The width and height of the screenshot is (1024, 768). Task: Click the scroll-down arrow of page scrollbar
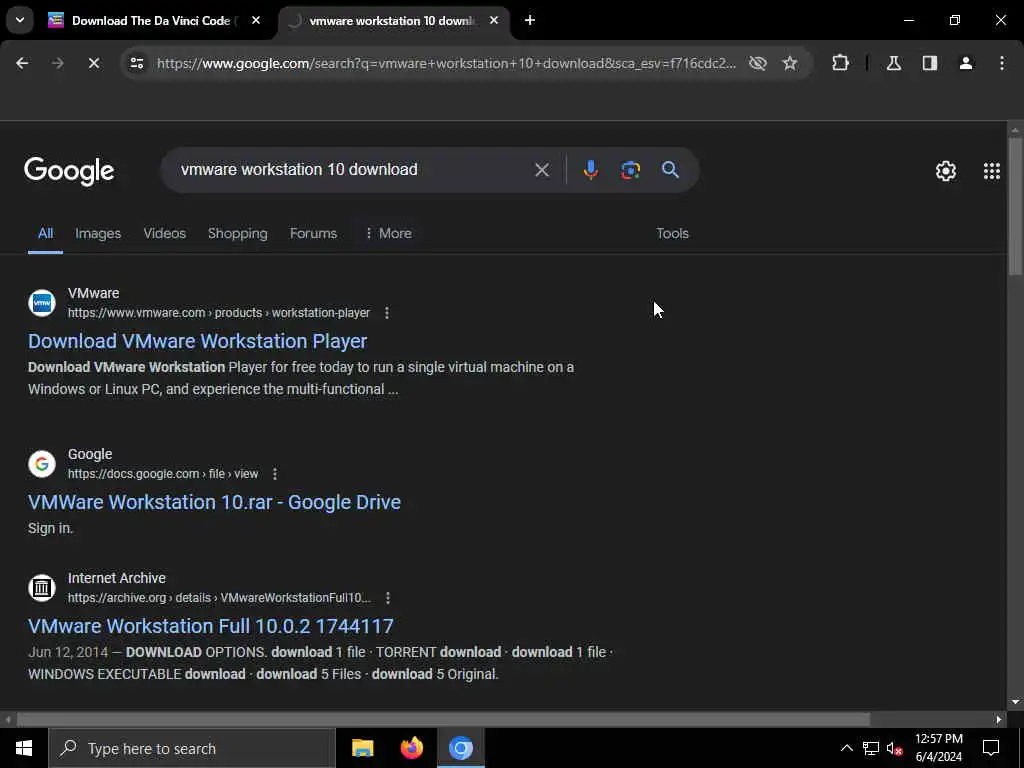point(1015,702)
